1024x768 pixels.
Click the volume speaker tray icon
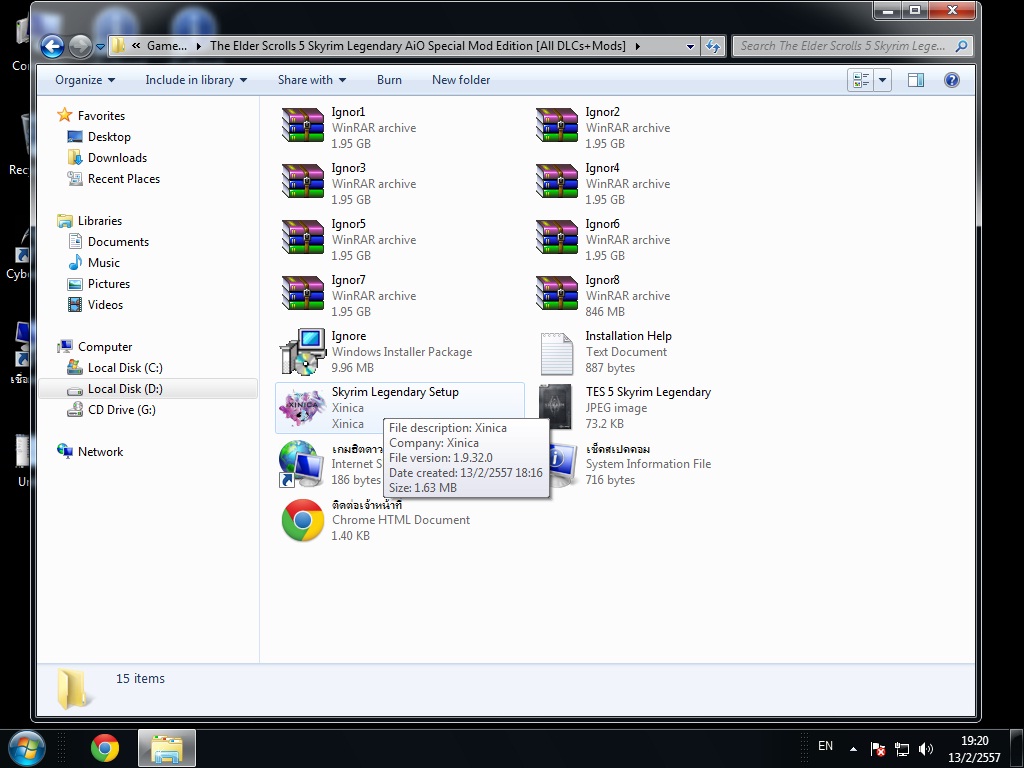(x=925, y=748)
